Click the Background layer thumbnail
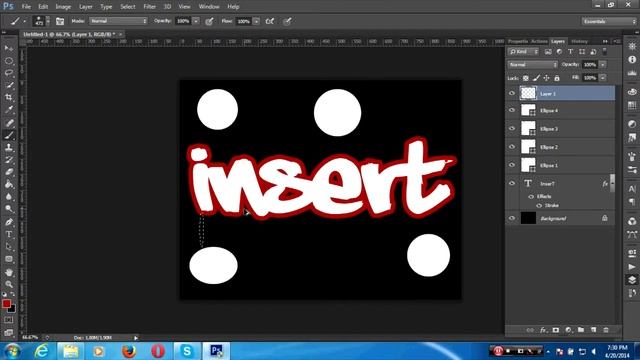The height and width of the screenshot is (360, 640). 528,218
